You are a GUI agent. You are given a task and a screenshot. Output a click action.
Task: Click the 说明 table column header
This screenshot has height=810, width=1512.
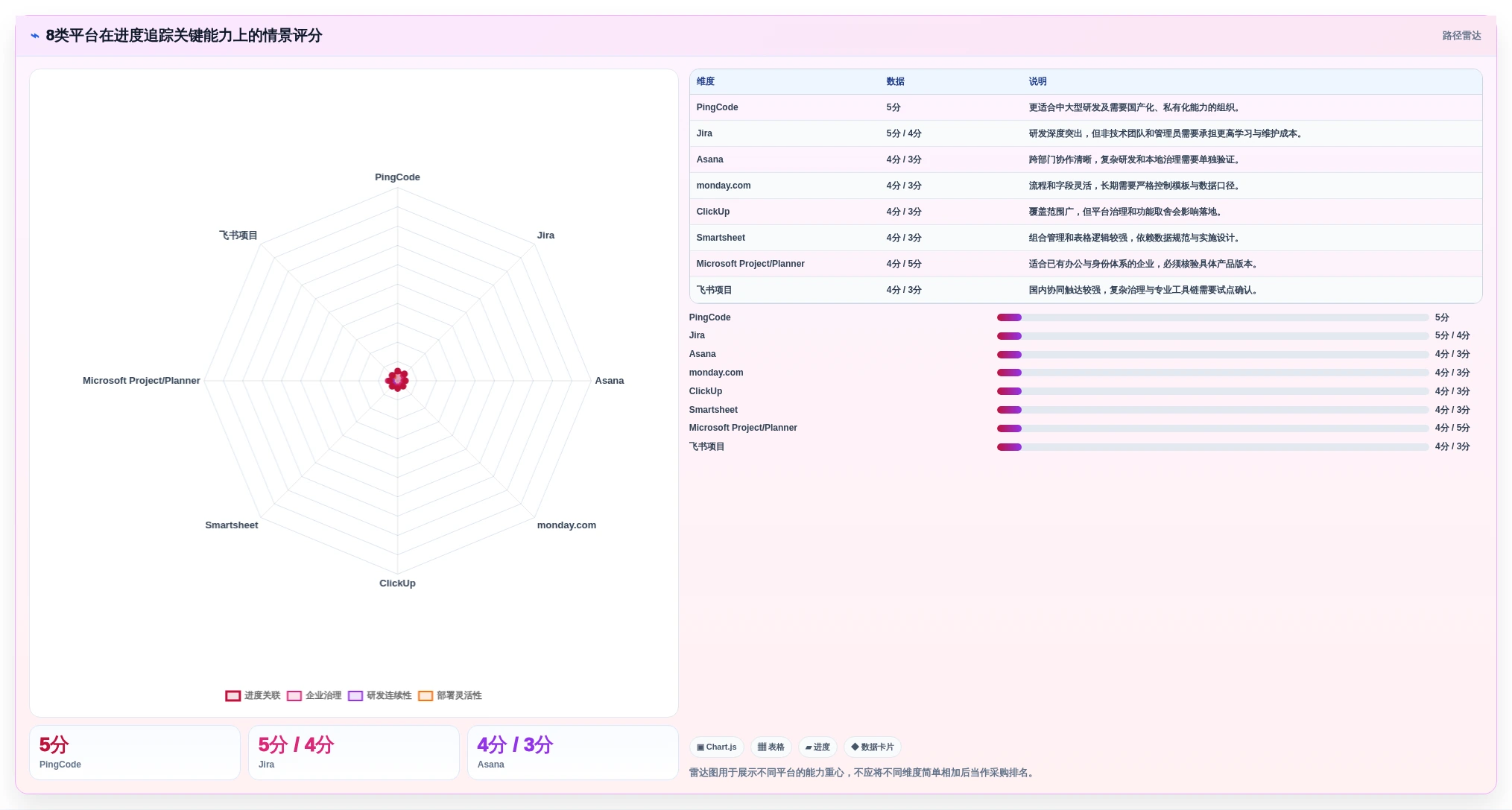click(1037, 81)
